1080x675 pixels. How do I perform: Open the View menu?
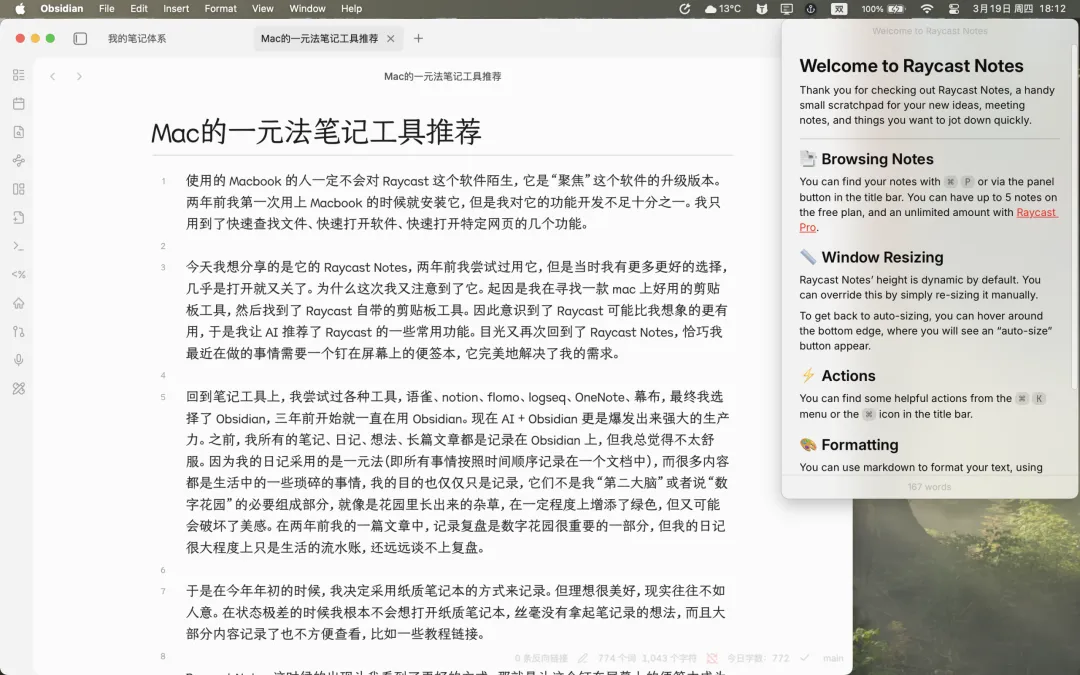tap(262, 9)
